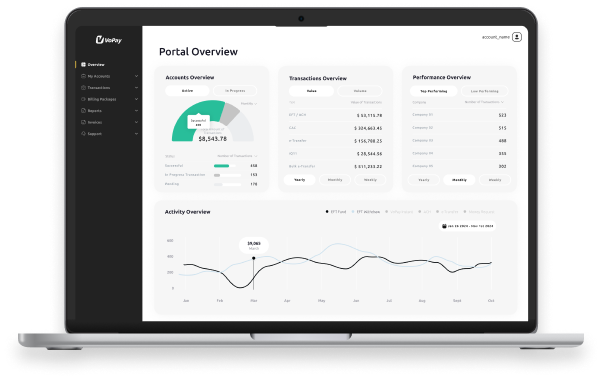This screenshot has height=379, width=602.
Task: Click the In Progress Transaction progress bar
Action: coord(227,175)
